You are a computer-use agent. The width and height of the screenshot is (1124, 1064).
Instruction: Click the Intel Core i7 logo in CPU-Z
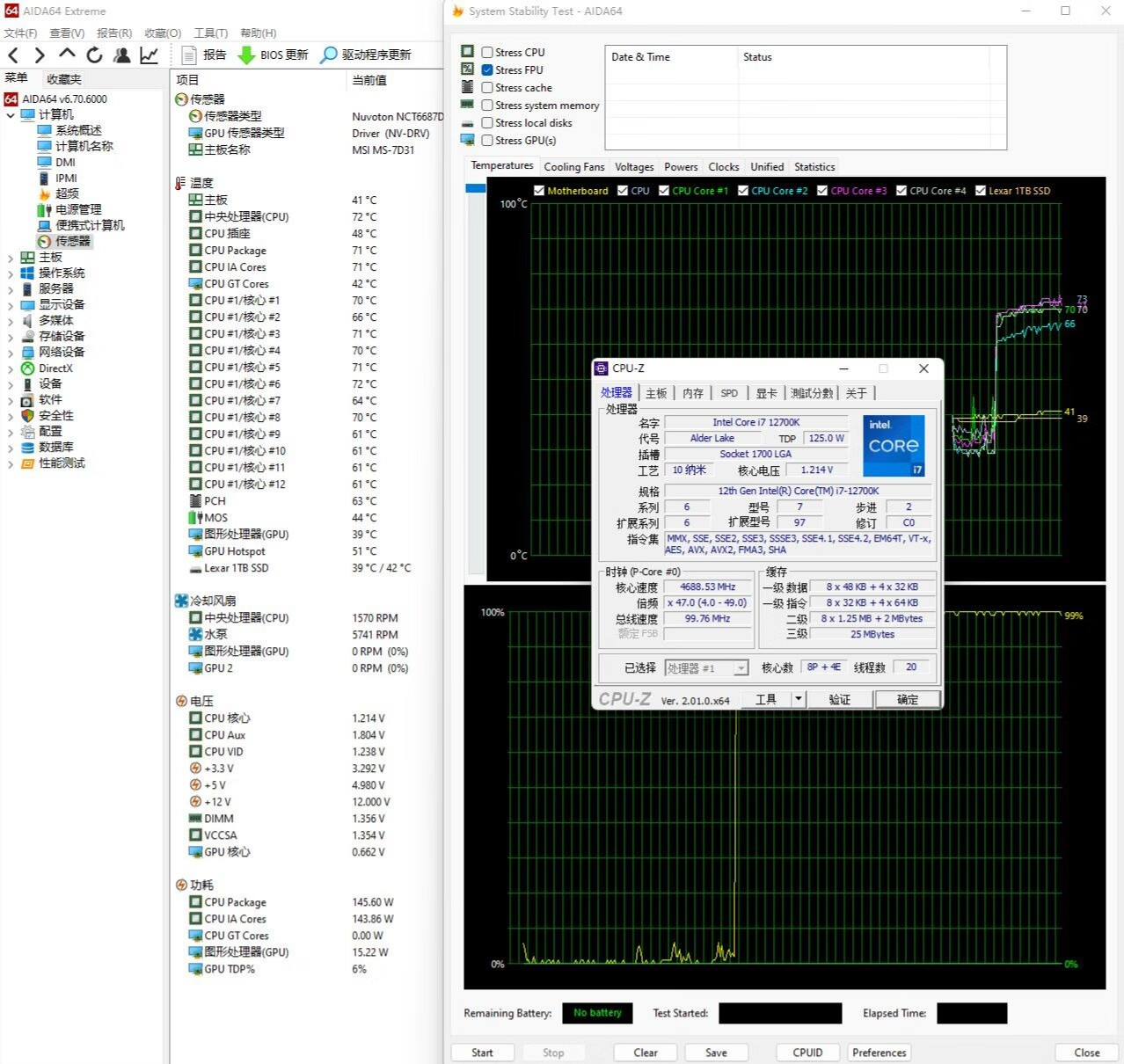point(894,446)
